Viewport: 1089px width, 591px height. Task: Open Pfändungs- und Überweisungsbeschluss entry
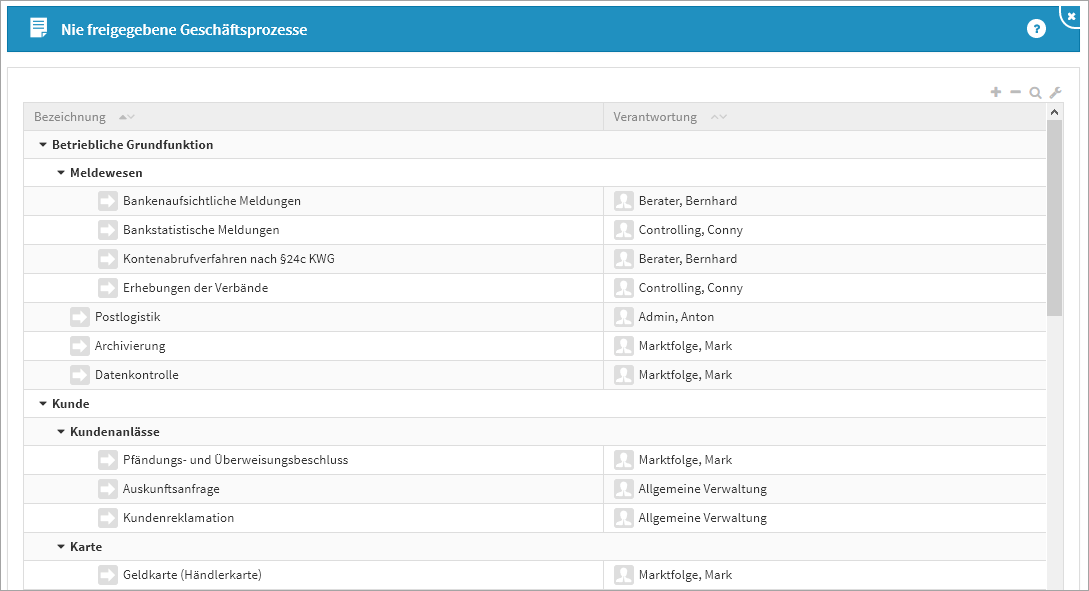(235, 460)
